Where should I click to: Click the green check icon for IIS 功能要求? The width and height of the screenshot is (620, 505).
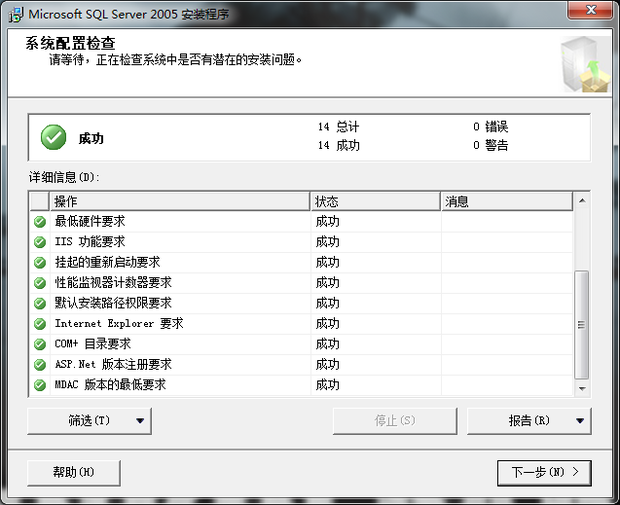coord(40,242)
